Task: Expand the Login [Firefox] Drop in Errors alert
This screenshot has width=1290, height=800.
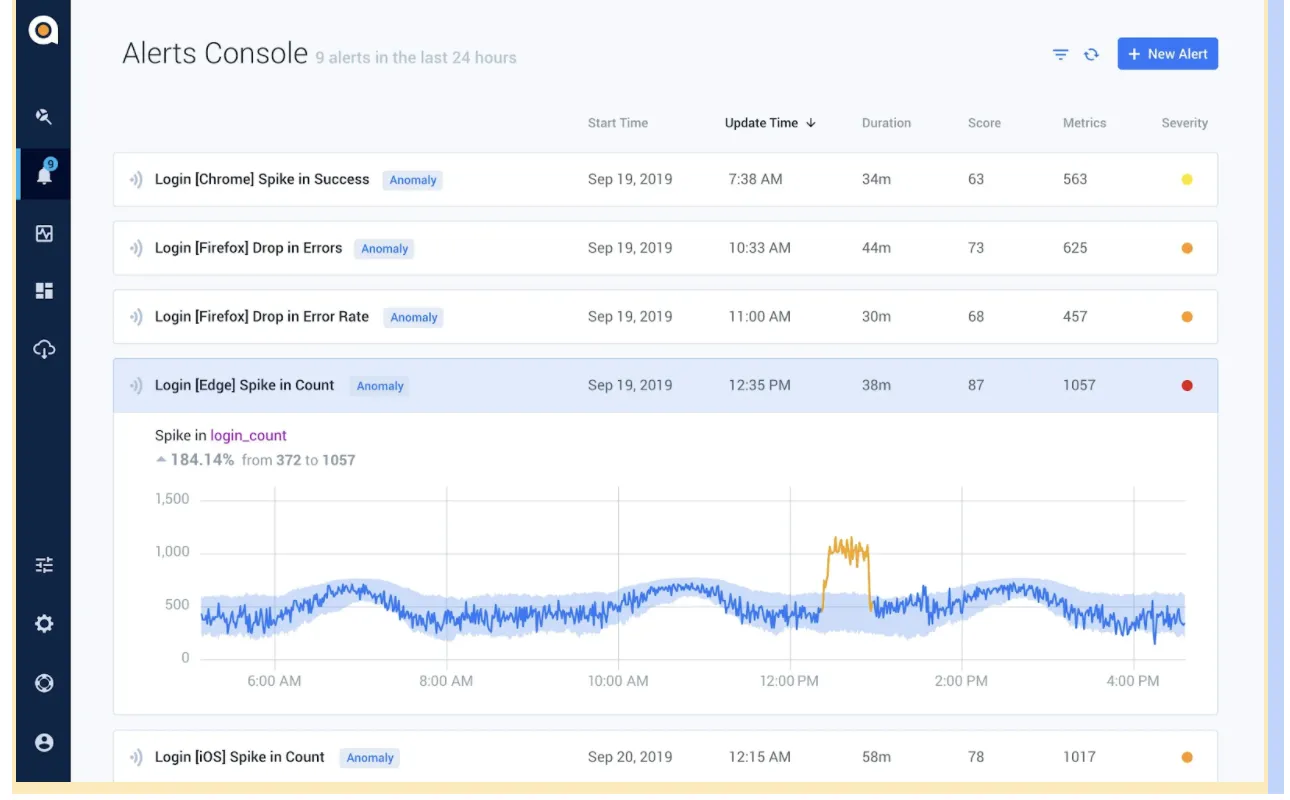Action: coord(248,248)
